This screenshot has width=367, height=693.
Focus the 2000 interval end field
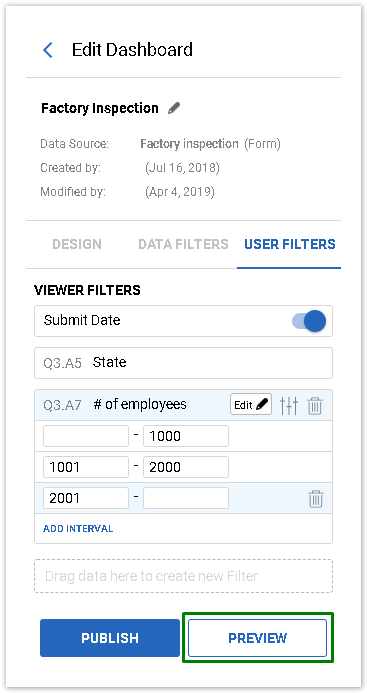point(186,467)
